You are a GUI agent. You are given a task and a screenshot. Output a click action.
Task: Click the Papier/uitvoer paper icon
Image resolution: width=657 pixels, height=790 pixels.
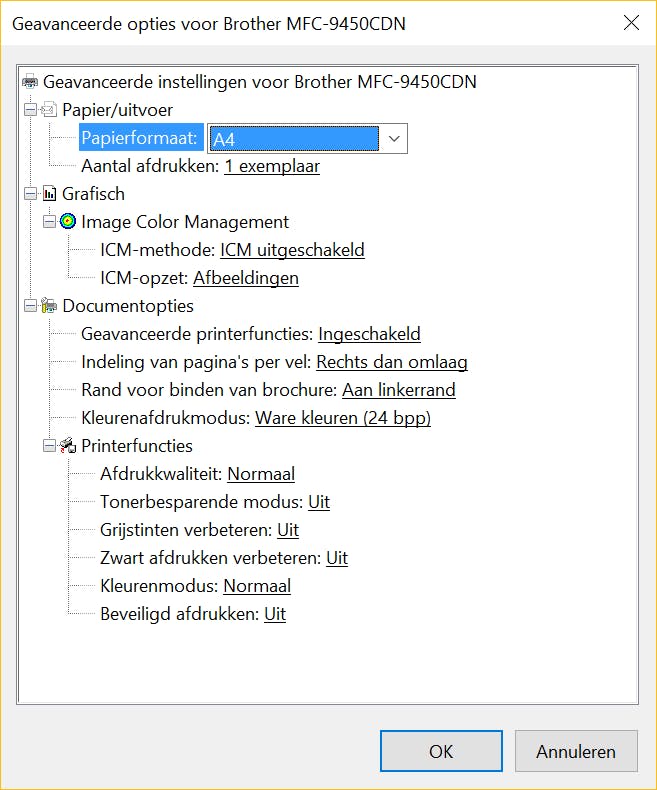coord(49,109)
